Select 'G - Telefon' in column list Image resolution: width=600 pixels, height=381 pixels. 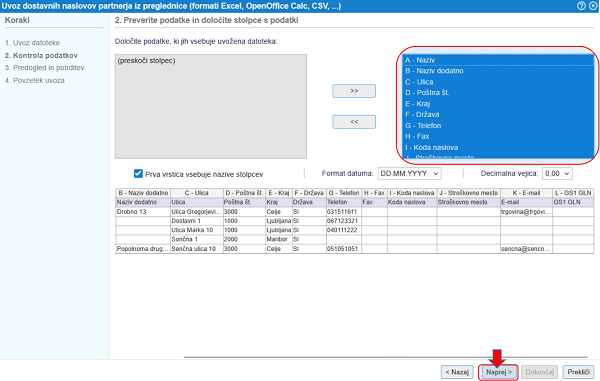[x=498, y=125]
